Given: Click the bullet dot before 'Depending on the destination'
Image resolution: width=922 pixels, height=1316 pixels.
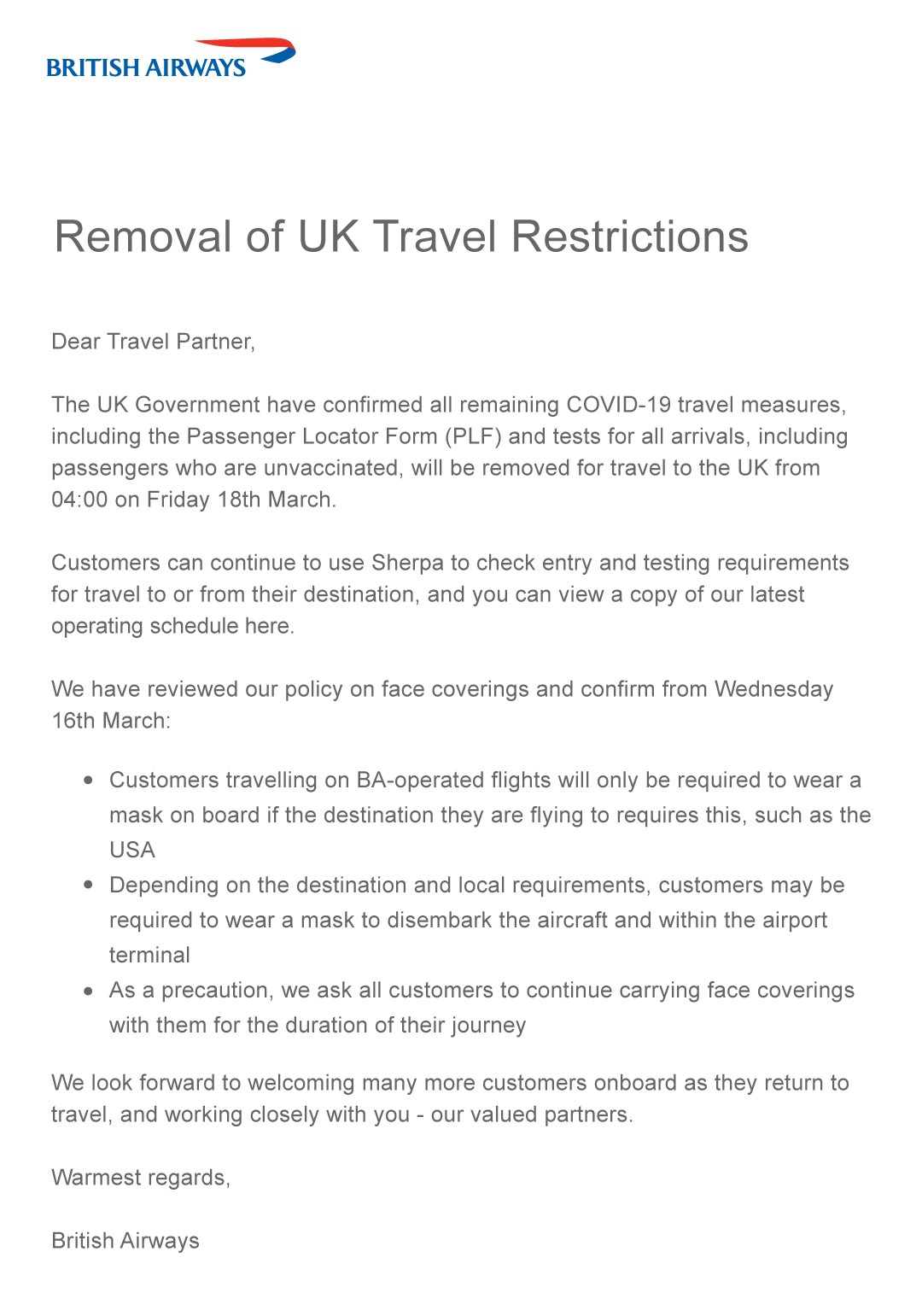Looking at the screenshot, I should pos(89,885).
